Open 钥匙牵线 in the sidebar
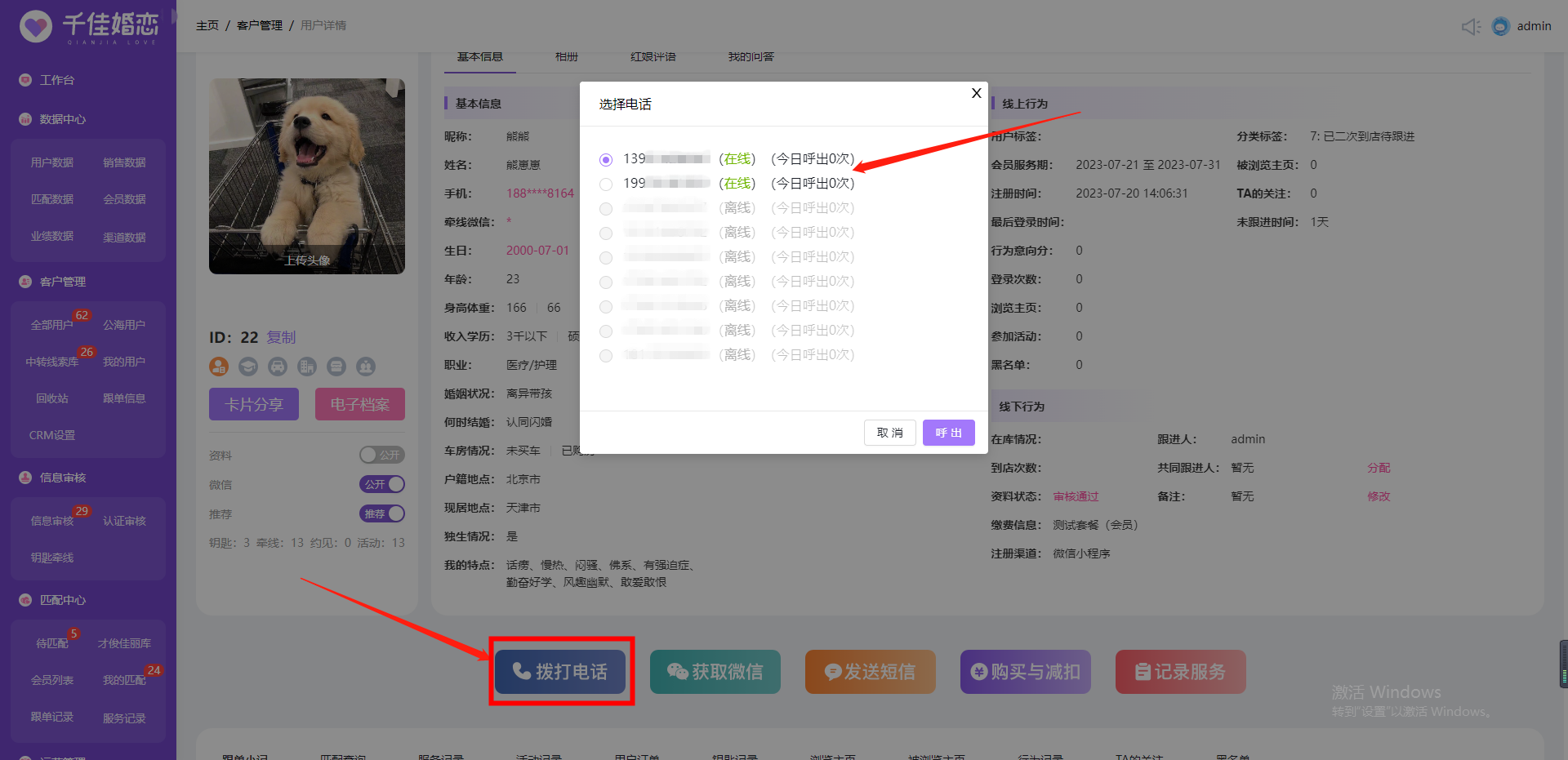 (52, 558)
